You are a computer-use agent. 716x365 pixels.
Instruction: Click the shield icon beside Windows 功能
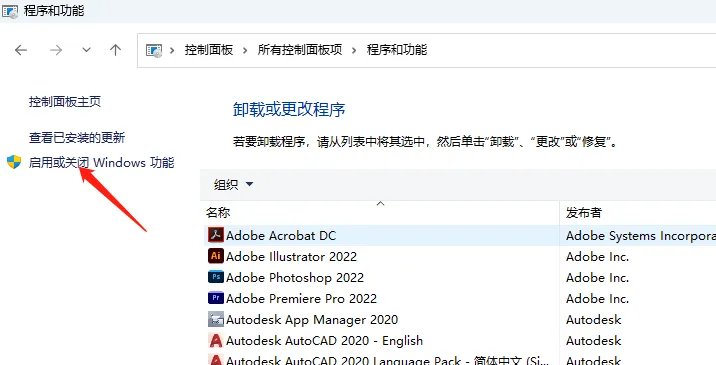pos(14,162)
